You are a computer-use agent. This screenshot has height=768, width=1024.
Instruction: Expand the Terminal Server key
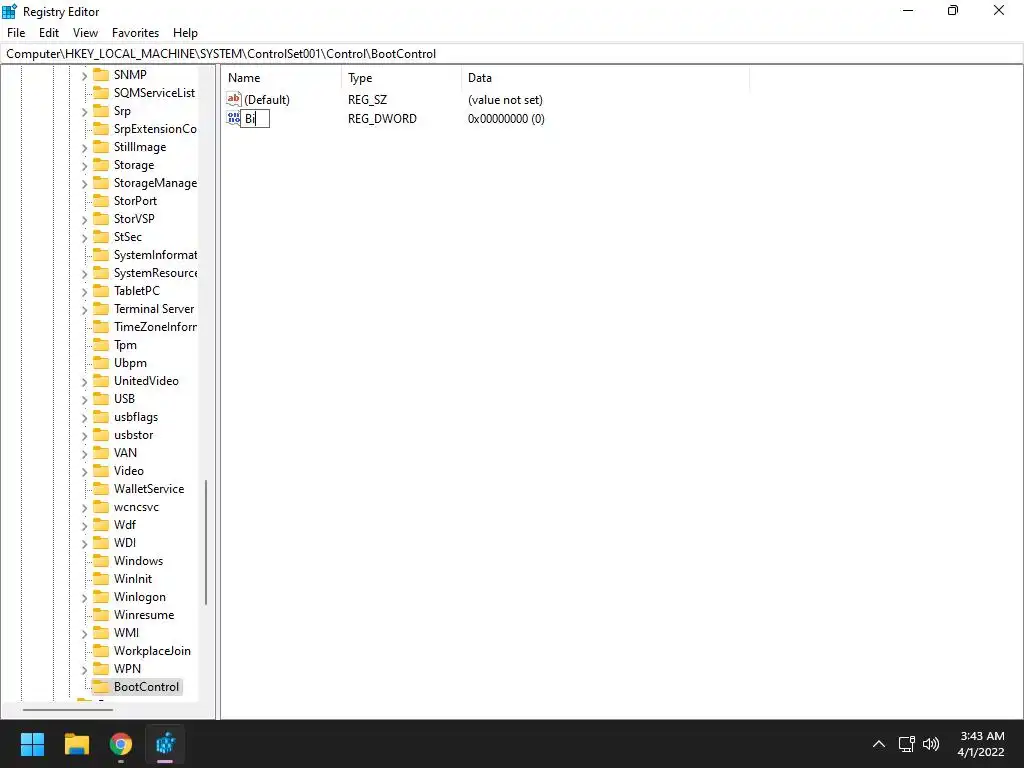84,310
